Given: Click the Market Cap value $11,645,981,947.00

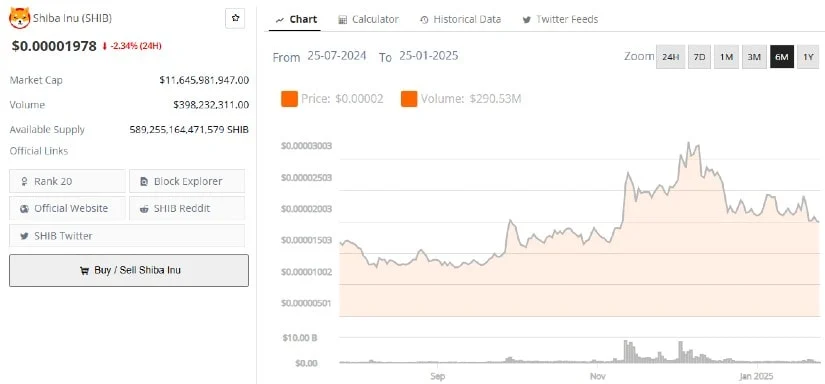Looking at the screenshot, I should click(204, 80).
